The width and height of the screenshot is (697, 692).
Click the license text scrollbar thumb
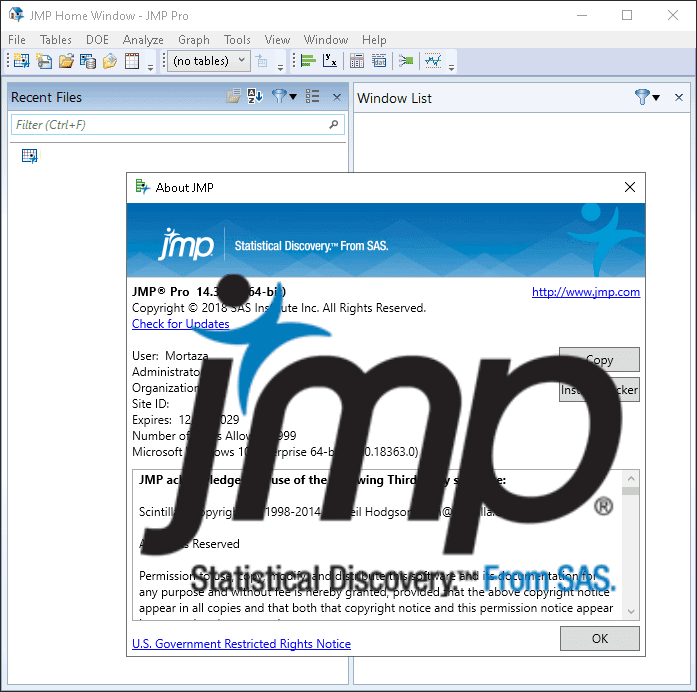click(x=631, y=491)
